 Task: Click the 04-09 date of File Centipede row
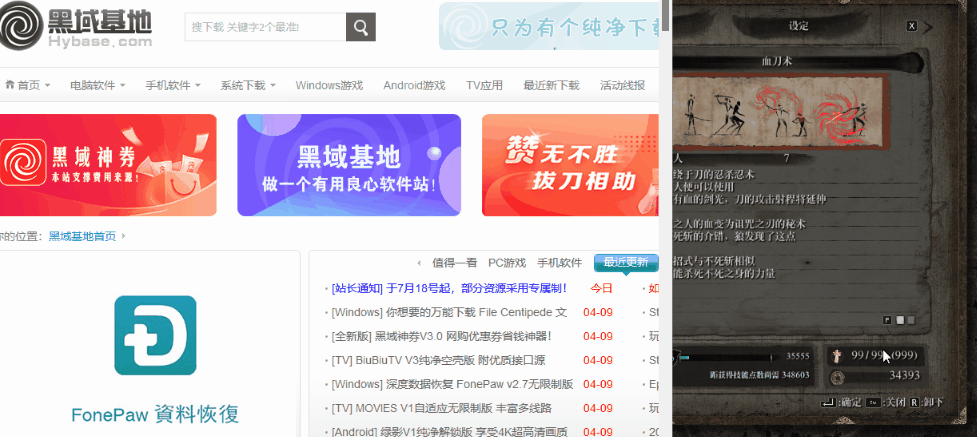(x=598, y=312)
